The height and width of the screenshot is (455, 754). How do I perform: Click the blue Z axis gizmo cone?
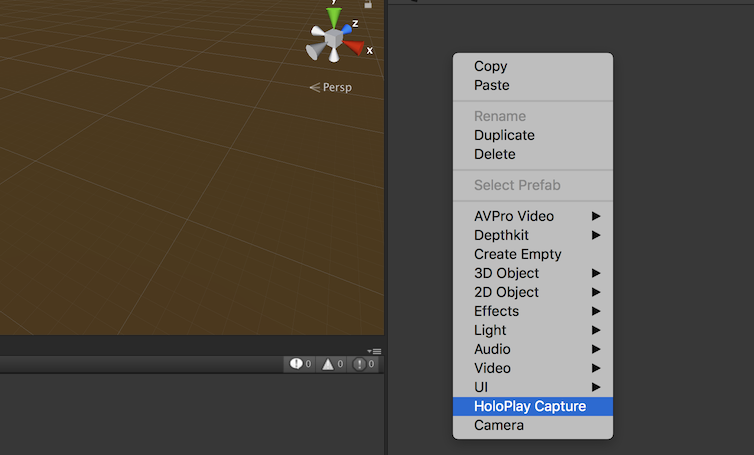pyautogui.click(x=347, y=29)
